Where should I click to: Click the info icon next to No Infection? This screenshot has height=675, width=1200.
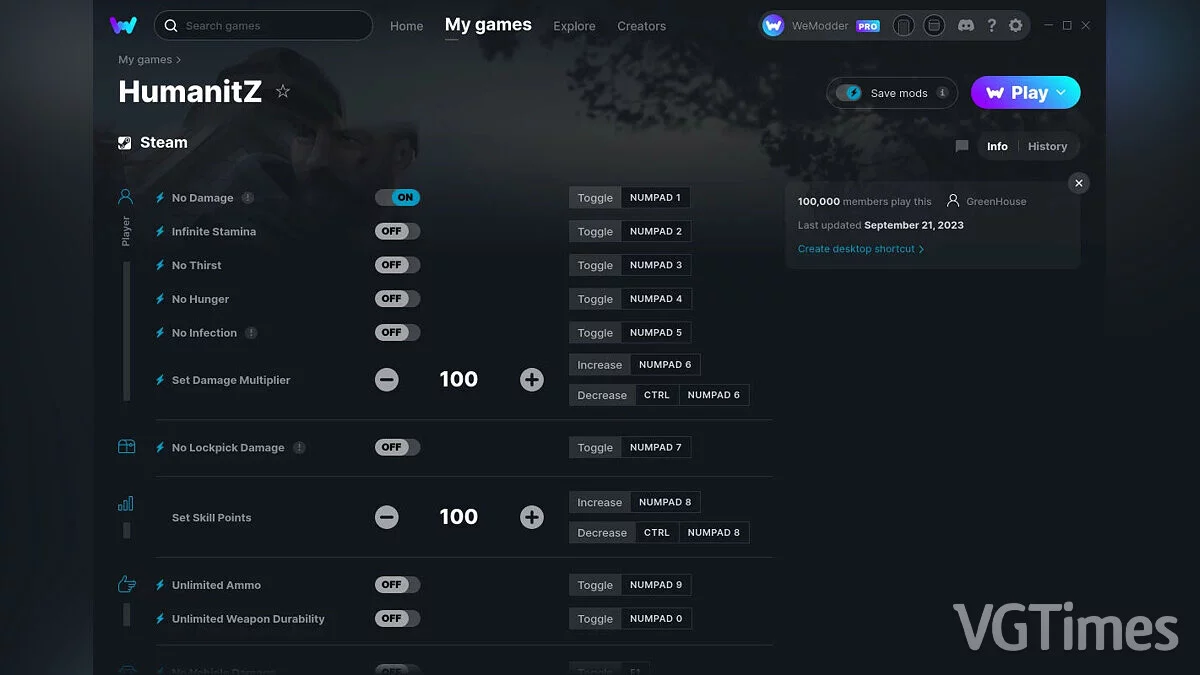[x=251, y=333]
